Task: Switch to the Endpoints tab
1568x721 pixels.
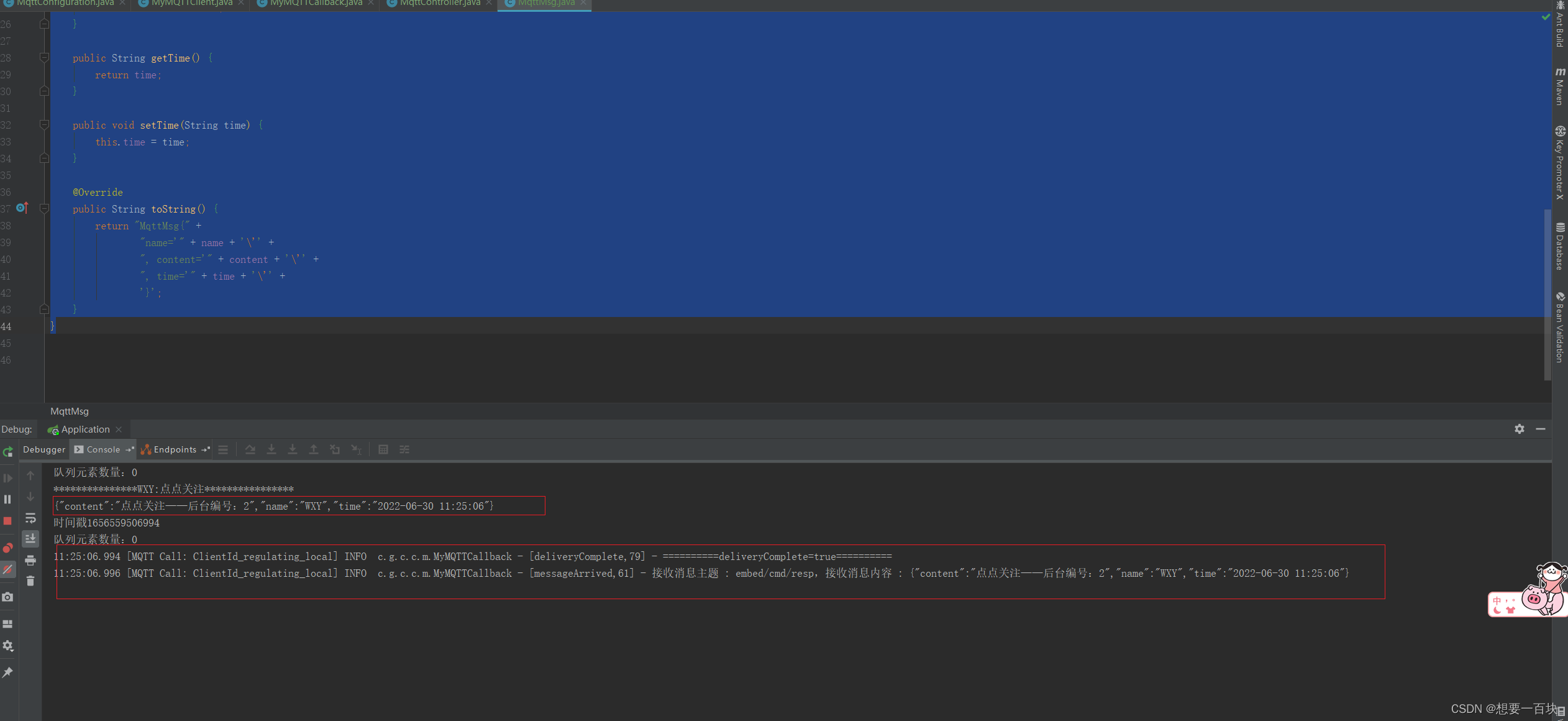Action: point(175,449)
